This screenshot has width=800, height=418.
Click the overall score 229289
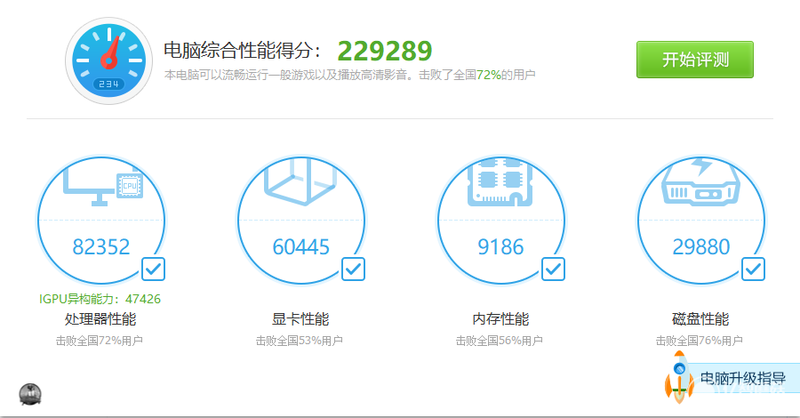coord(385,51)
